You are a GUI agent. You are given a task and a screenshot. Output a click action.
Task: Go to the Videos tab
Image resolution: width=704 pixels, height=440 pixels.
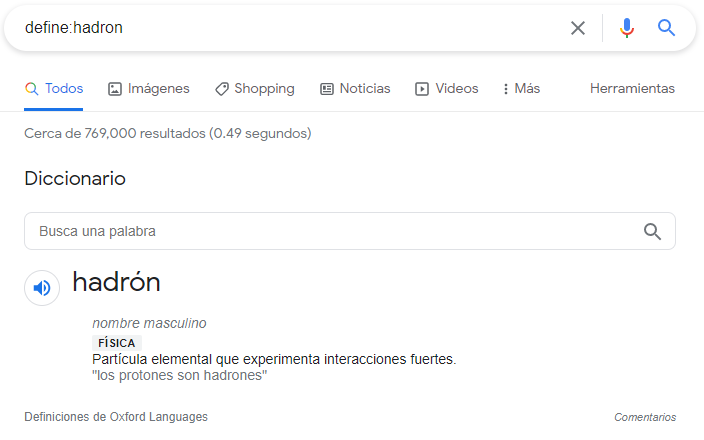click(x=447, y=88)
